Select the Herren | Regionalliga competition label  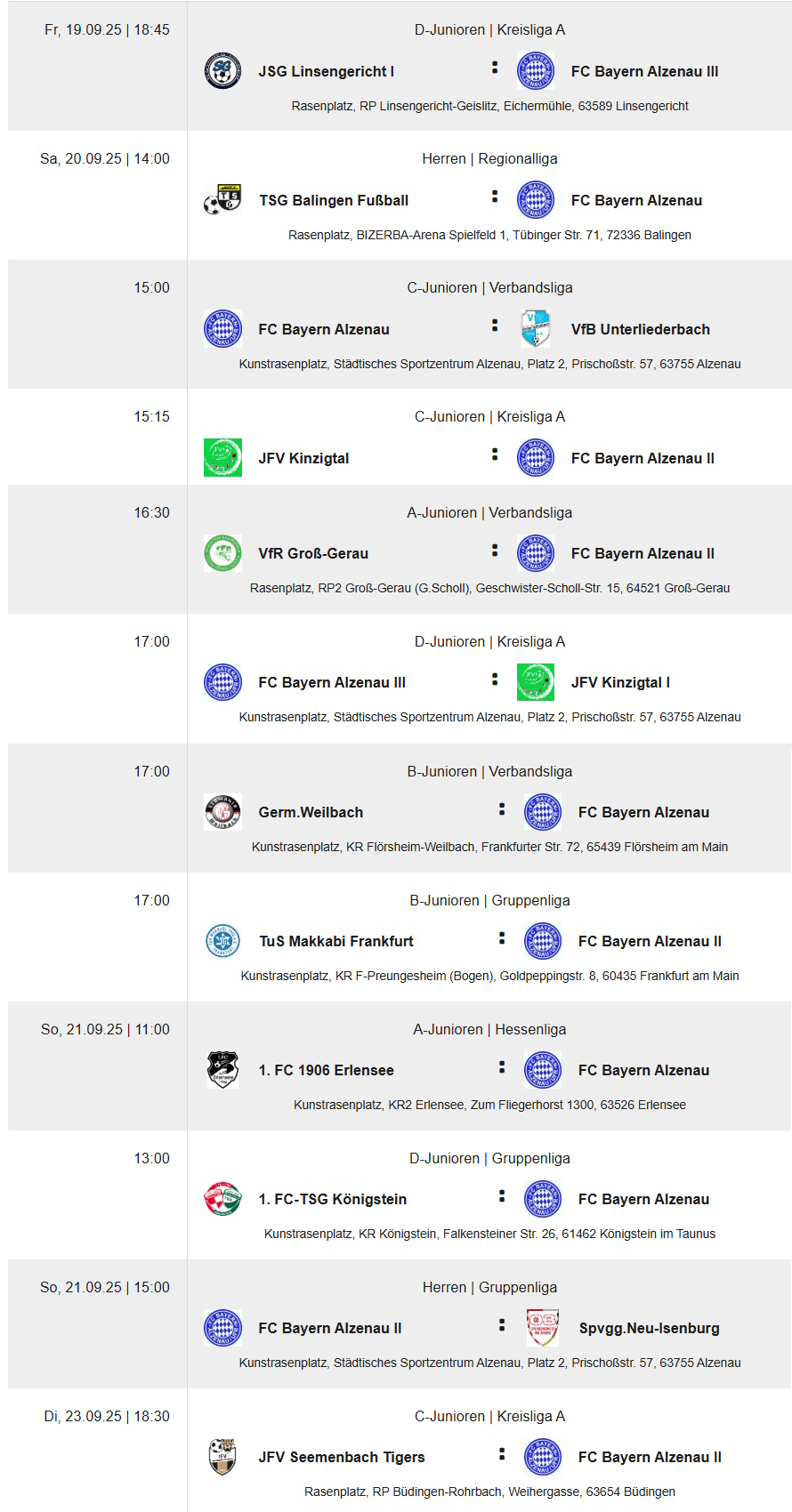(x=490, y=158)
